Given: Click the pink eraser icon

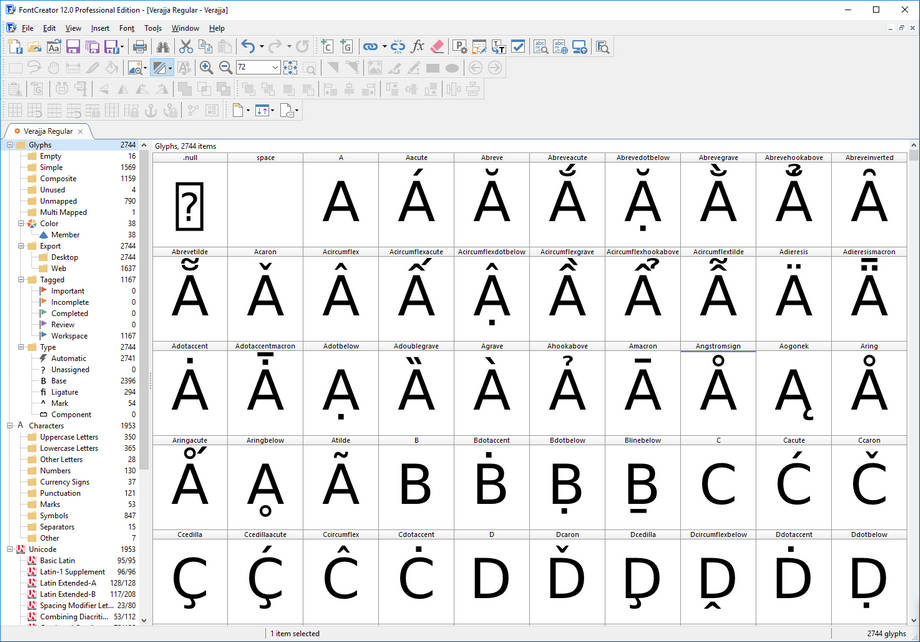Looking at the screenshot, I should pyautogui.click(x=436, y=47).
